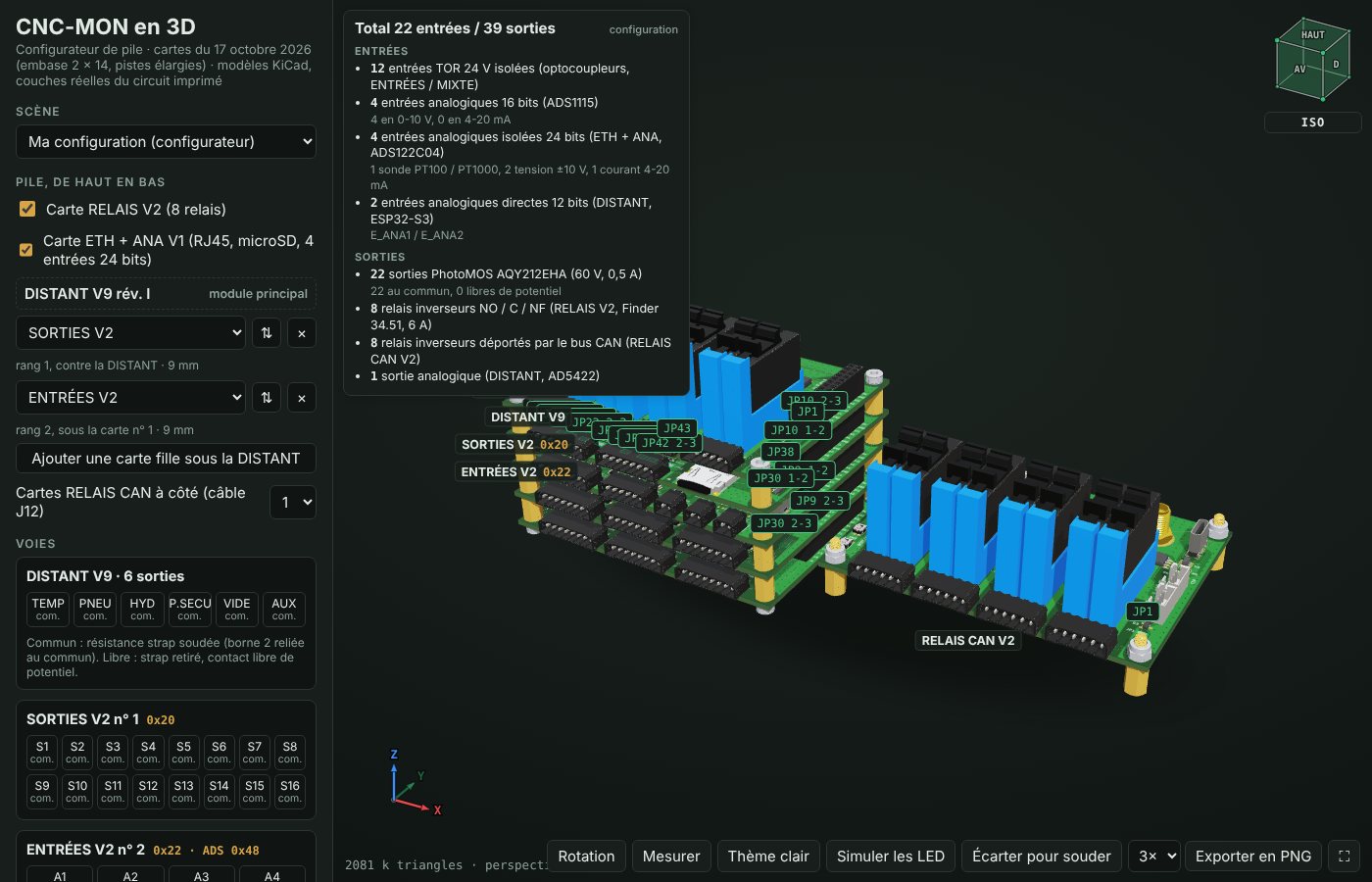Screen dimensions: 1372x882
Task: Toggle Carte ETH + ANA V1 checkbox
Action: click(x=26, y=250)
